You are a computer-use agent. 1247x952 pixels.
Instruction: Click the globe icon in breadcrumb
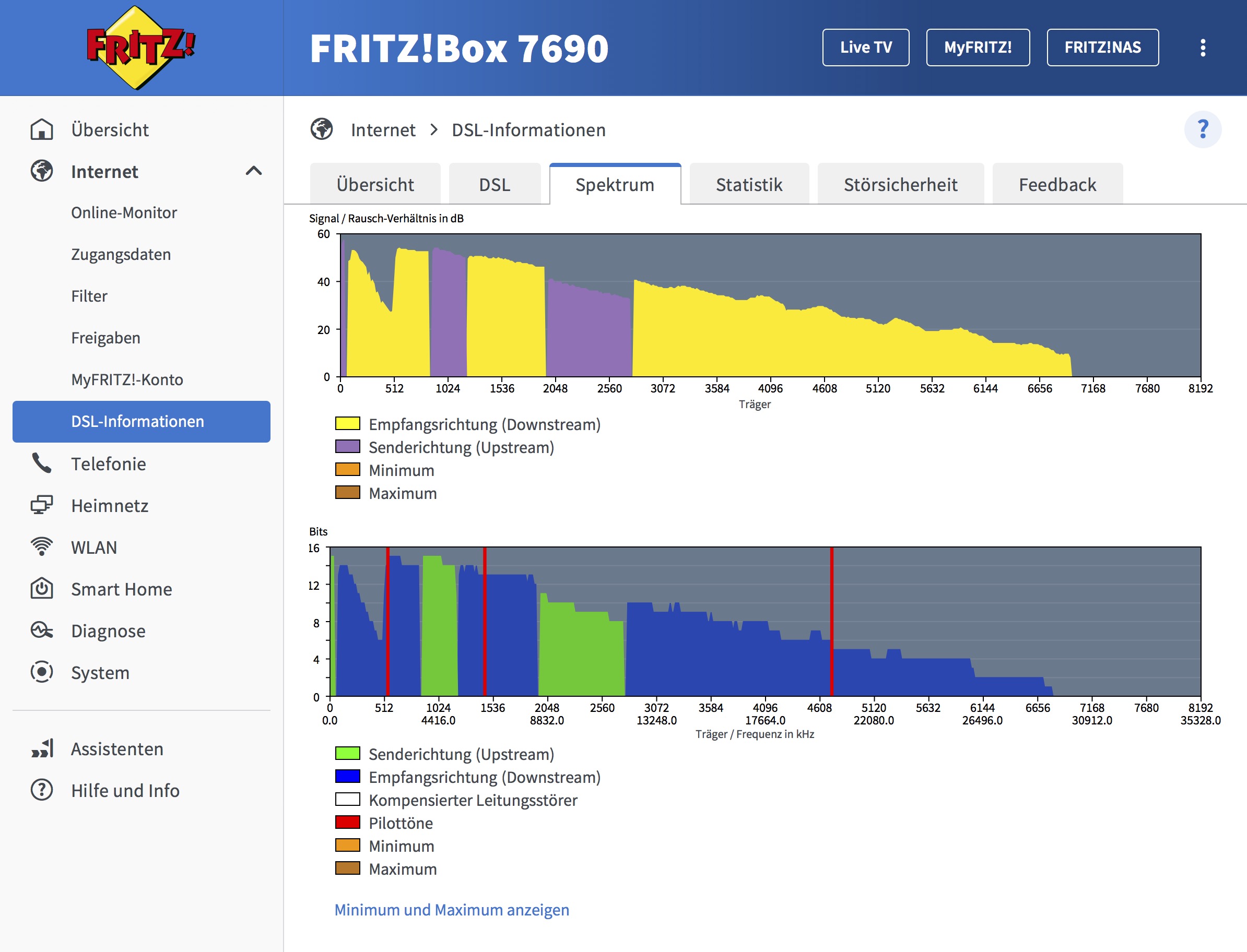(321, 130)
